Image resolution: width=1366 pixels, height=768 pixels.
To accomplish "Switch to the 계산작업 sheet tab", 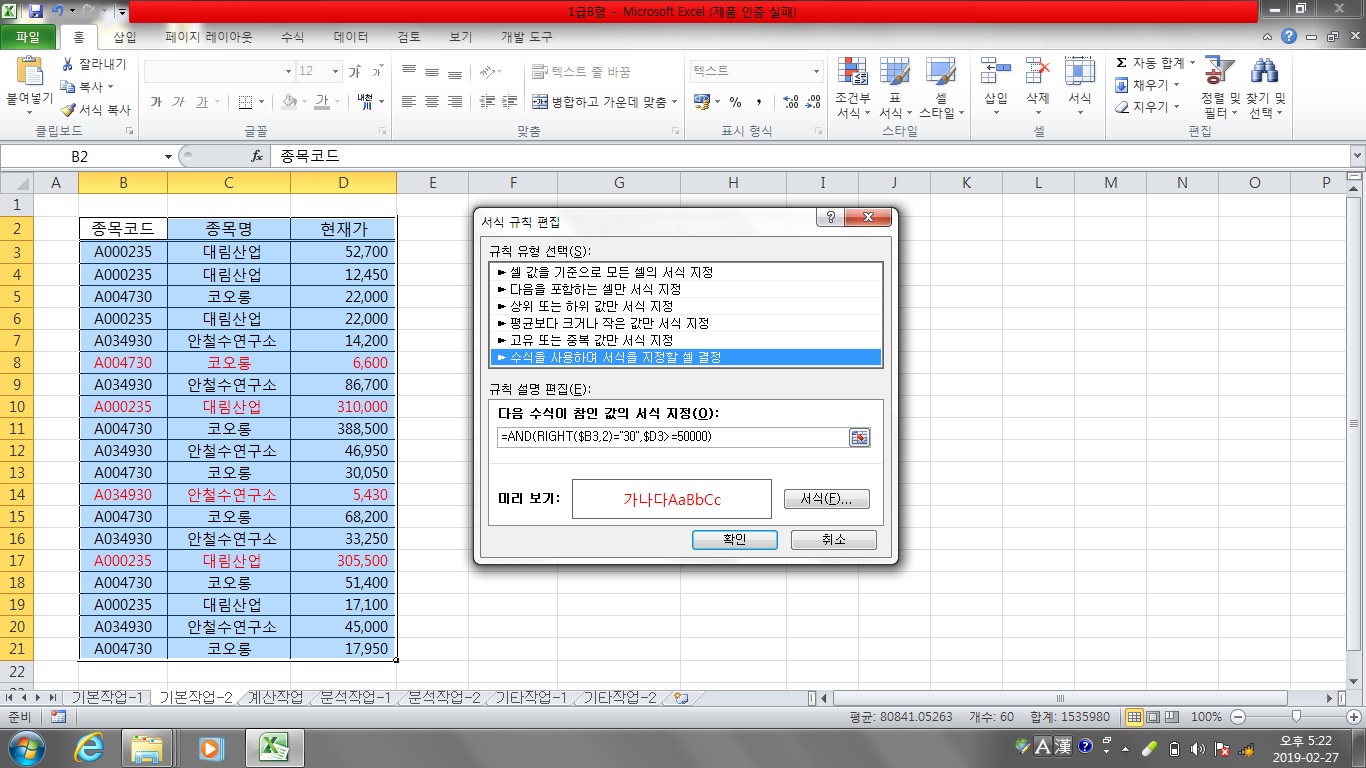I will click(x=275, y=698).
